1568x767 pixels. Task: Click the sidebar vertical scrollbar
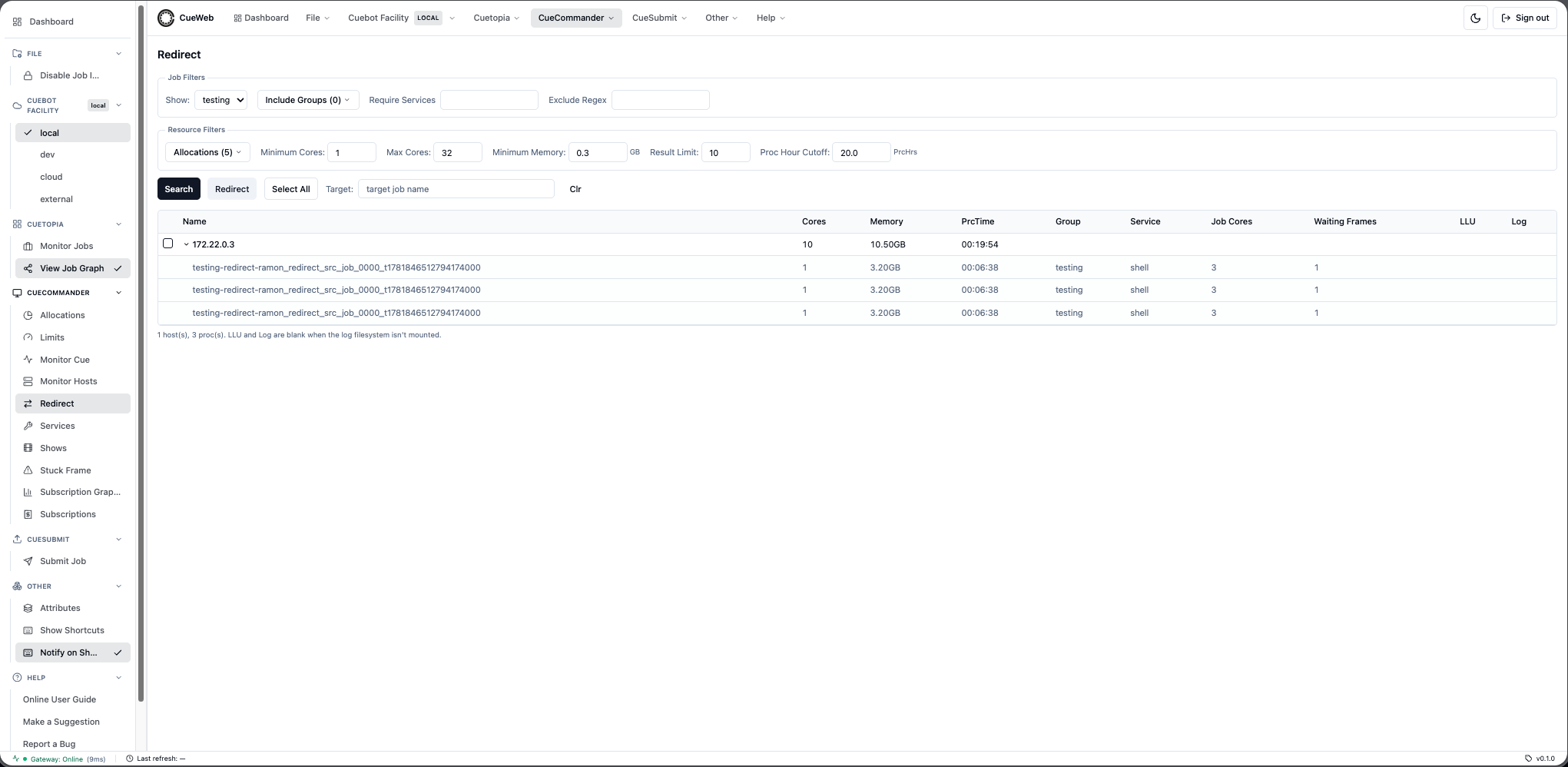coord(141,354)
